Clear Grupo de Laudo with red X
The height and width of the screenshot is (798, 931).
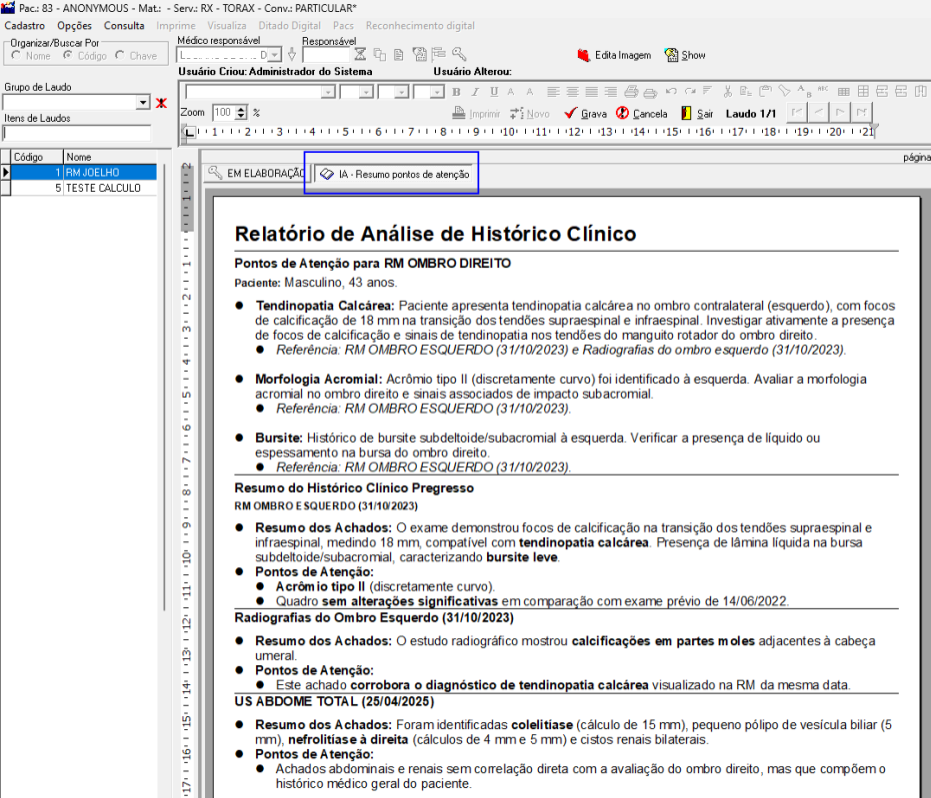click(x=161, y=103)
